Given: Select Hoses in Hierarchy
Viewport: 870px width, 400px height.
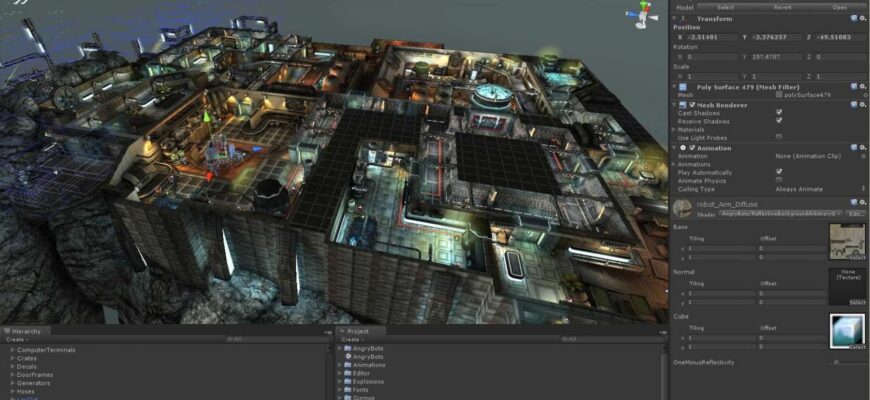Looking at the screenshot, I should pyautogui.click(x=26, y=392).
